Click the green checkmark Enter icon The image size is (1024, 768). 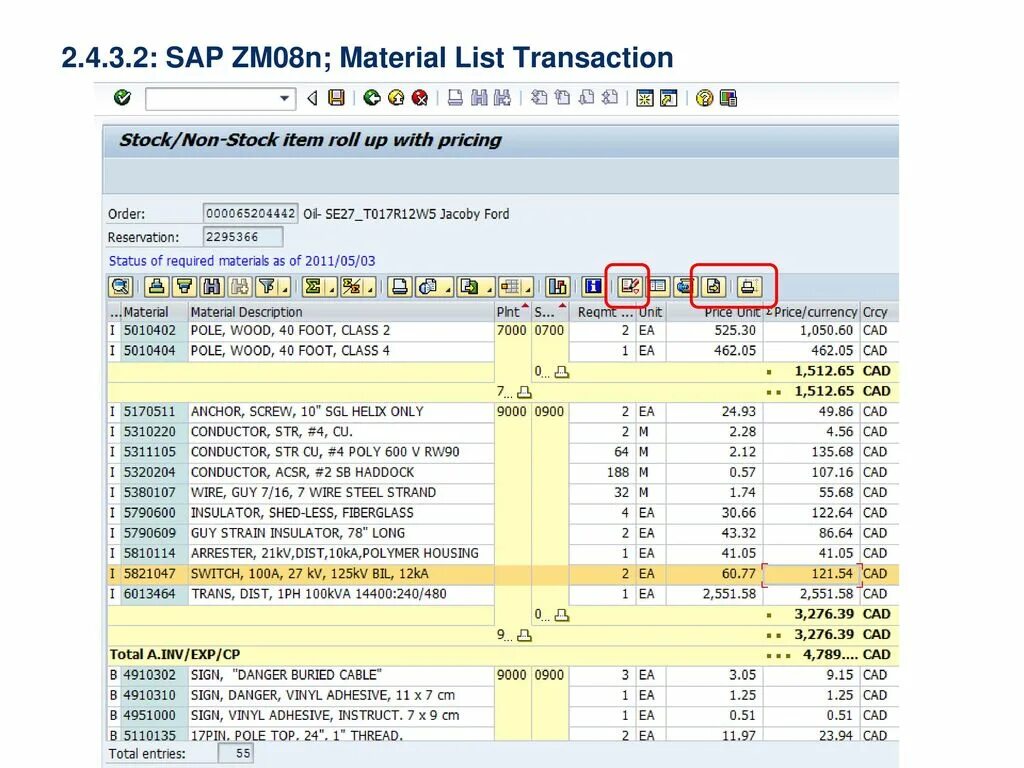122,98
